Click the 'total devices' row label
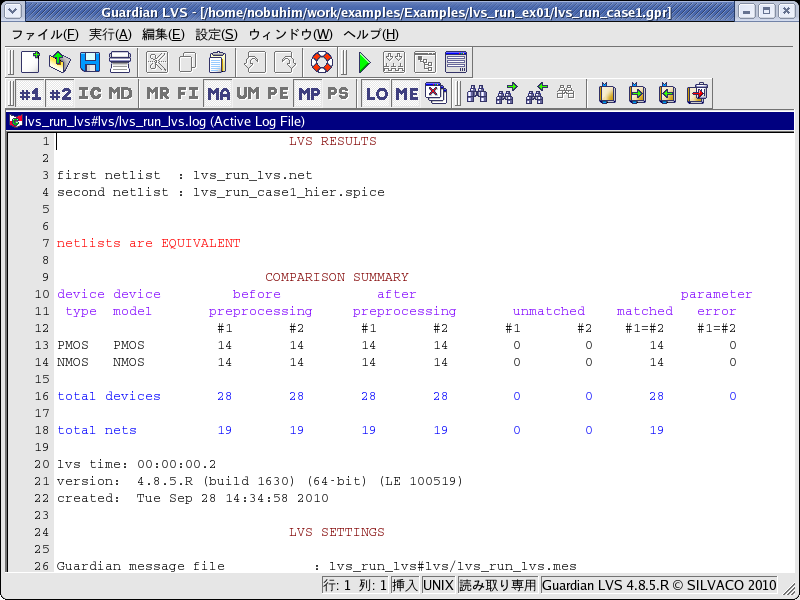The width and height of the screenshot is (800, 600). click(x=109, y=396)
